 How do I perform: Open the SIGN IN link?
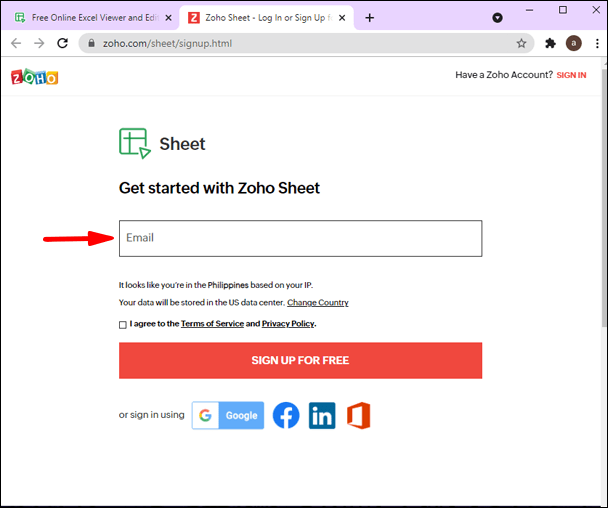[x=571, y=75]
